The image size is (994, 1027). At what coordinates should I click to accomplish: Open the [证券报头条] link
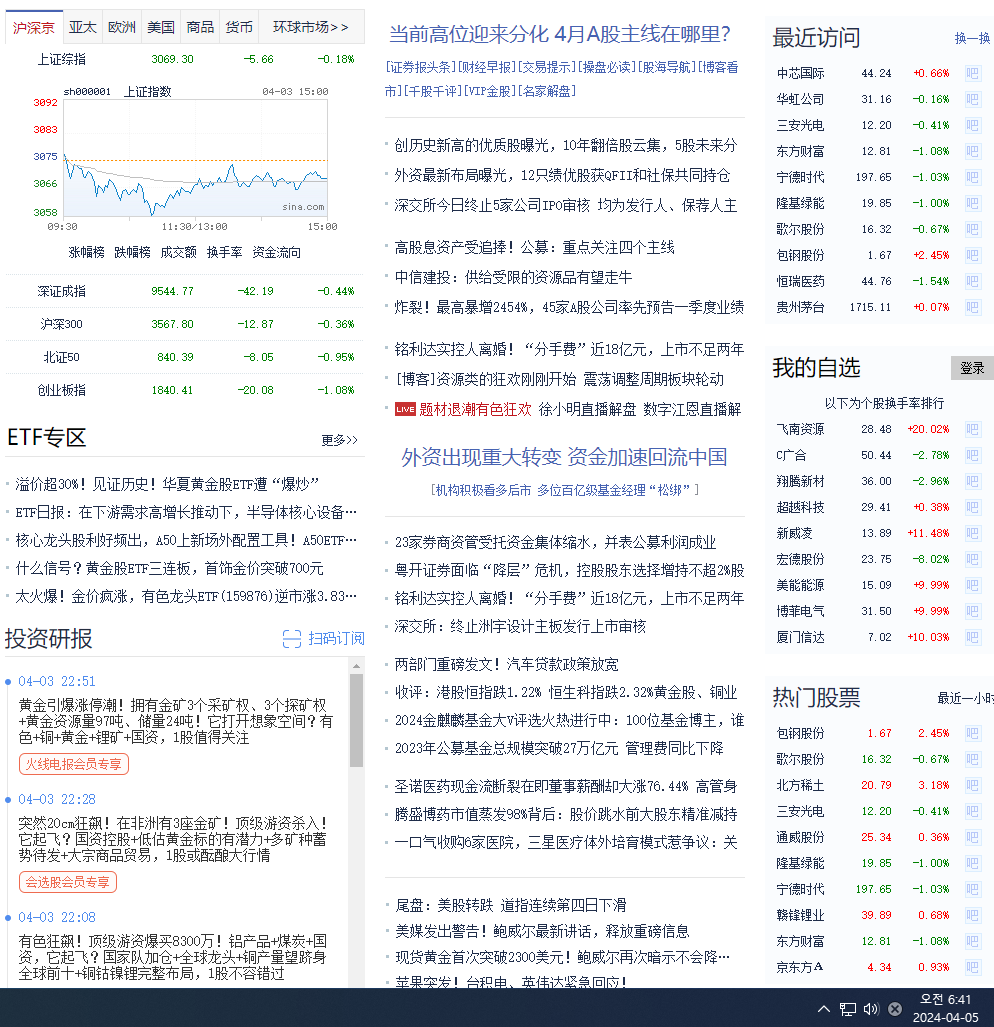pyautogui.click(x=420, y=67)
